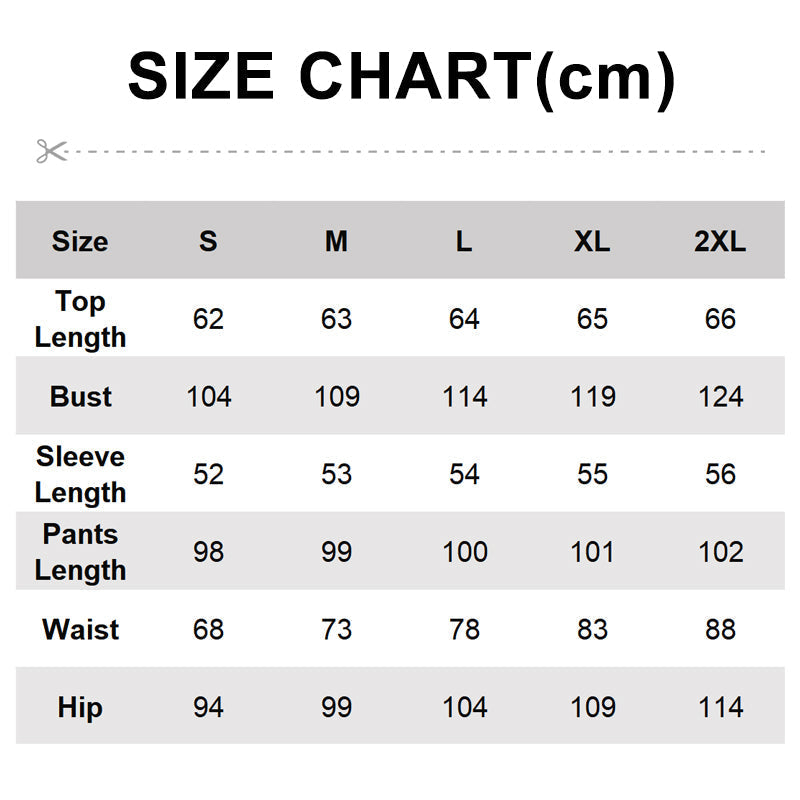Click the Bust row label

(80, 397)
